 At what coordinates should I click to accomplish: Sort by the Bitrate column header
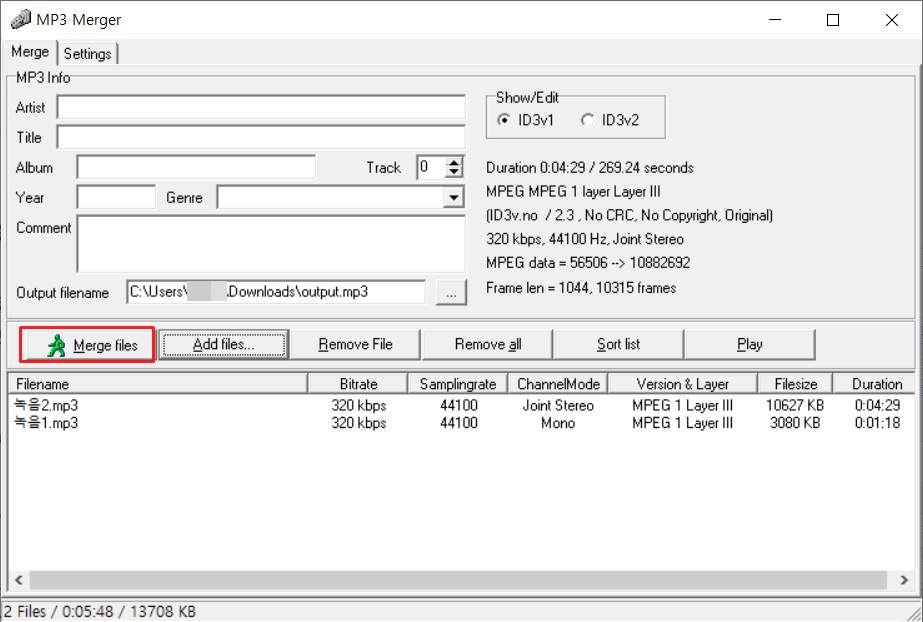click(358, 384)
